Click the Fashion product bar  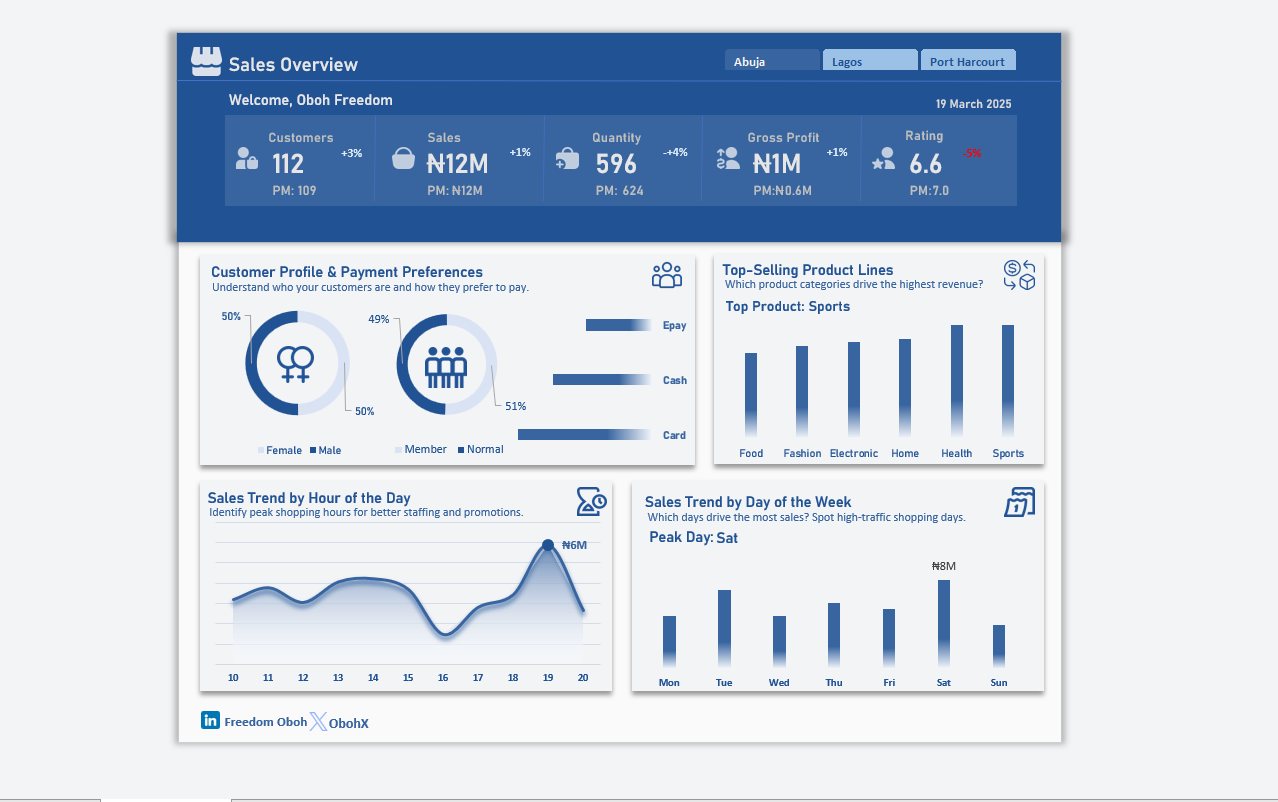point(802,391)
